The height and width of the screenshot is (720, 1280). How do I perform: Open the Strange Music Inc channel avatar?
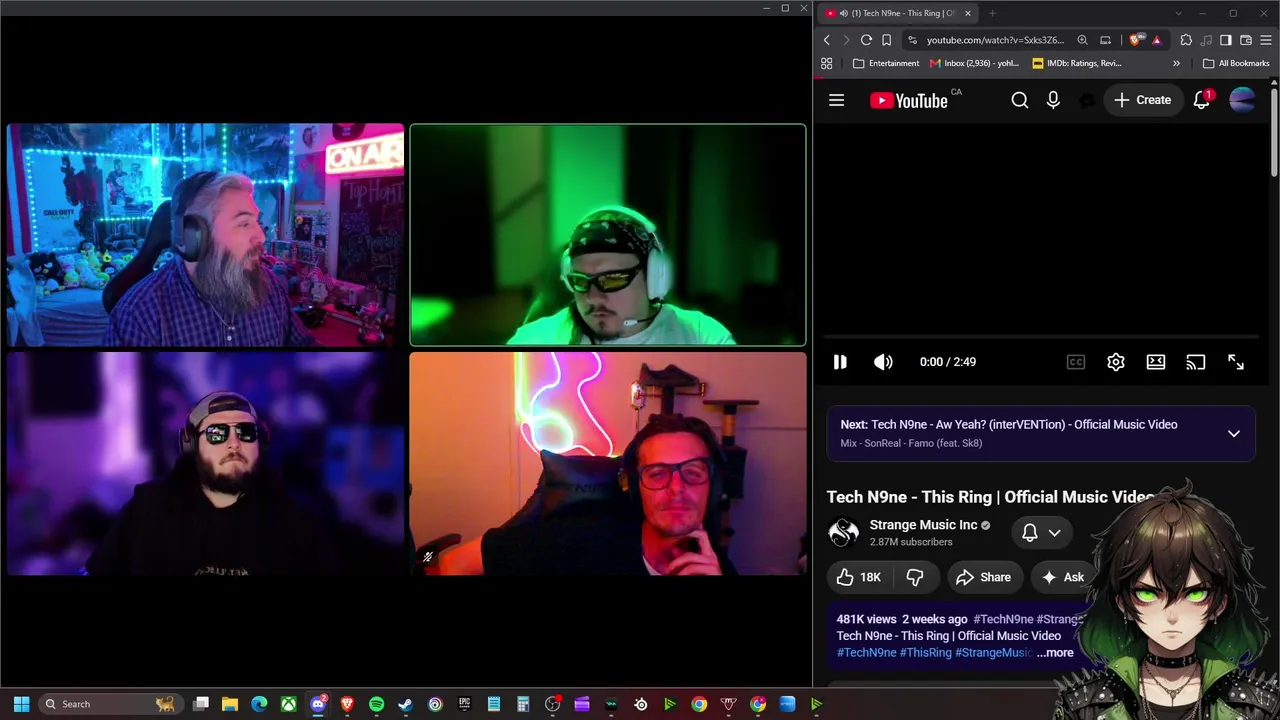click(x=844, y=533)
